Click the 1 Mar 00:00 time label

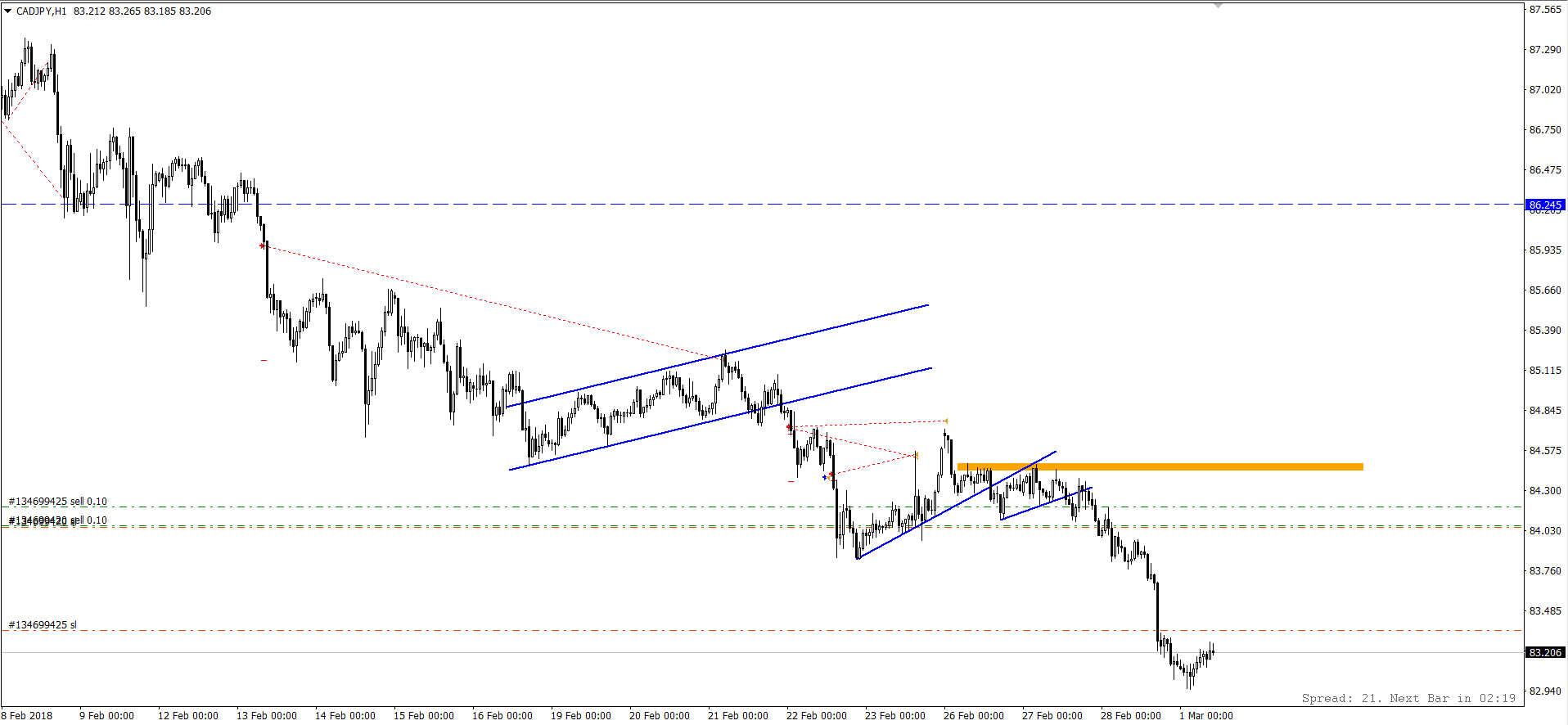click(1206, 716)
